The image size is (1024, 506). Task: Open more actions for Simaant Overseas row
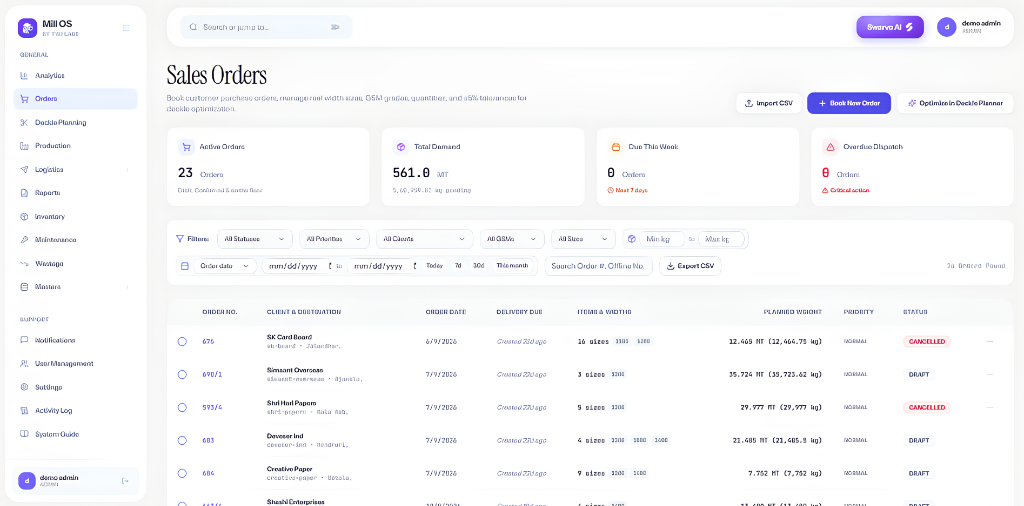click(x=990, y=374)
